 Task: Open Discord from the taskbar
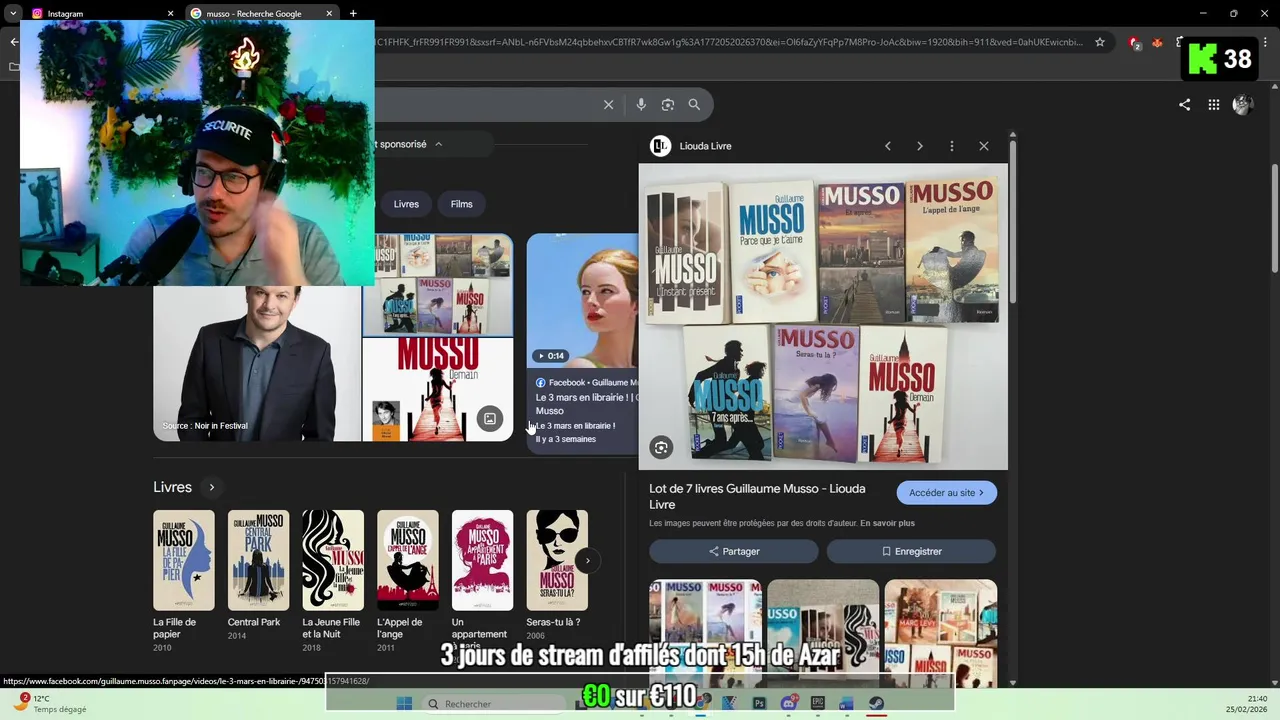click(788, 704)
